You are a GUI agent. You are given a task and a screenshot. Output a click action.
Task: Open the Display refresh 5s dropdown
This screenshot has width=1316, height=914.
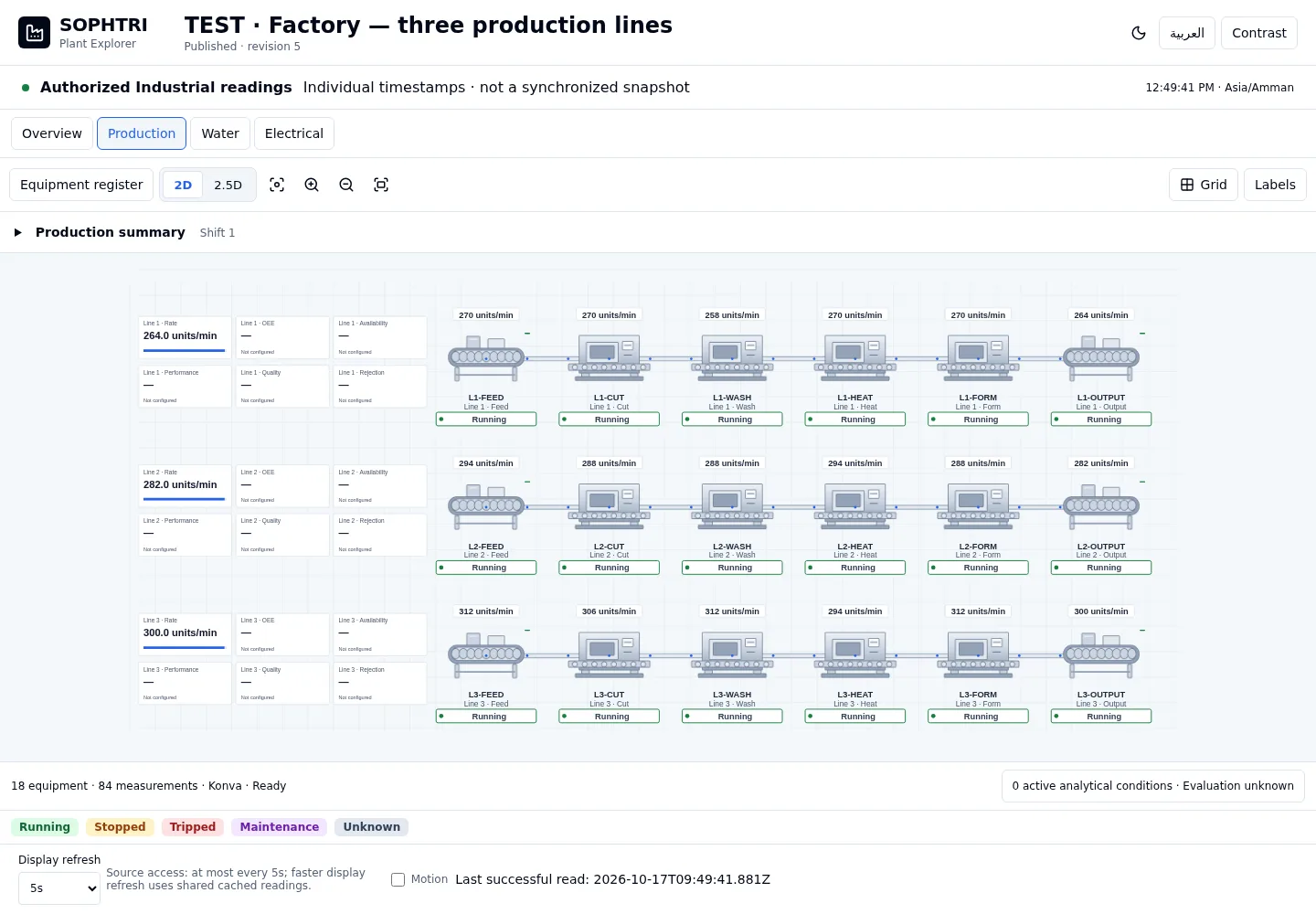[x=59, y=888]
